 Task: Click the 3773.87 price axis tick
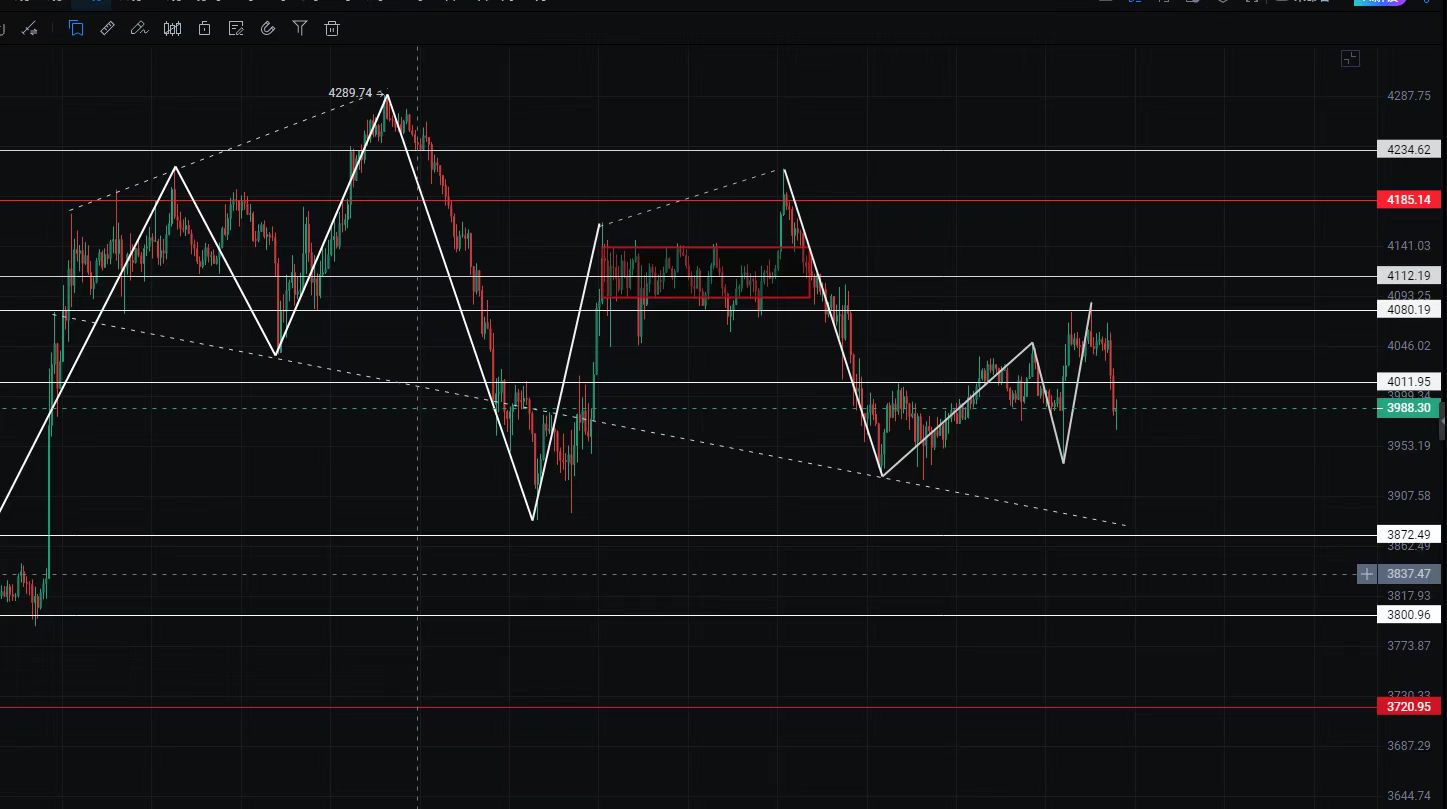point(1409,646)
